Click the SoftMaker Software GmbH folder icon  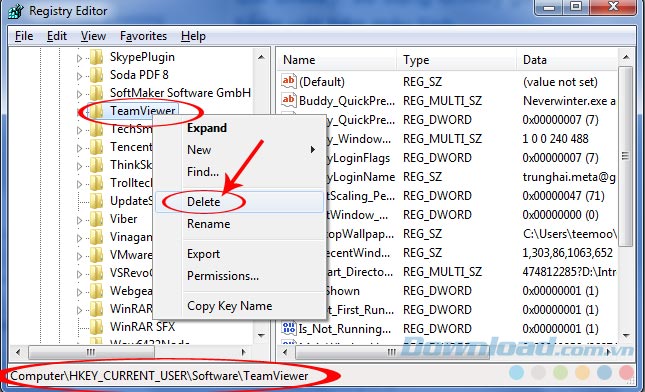tap(96, 93)
